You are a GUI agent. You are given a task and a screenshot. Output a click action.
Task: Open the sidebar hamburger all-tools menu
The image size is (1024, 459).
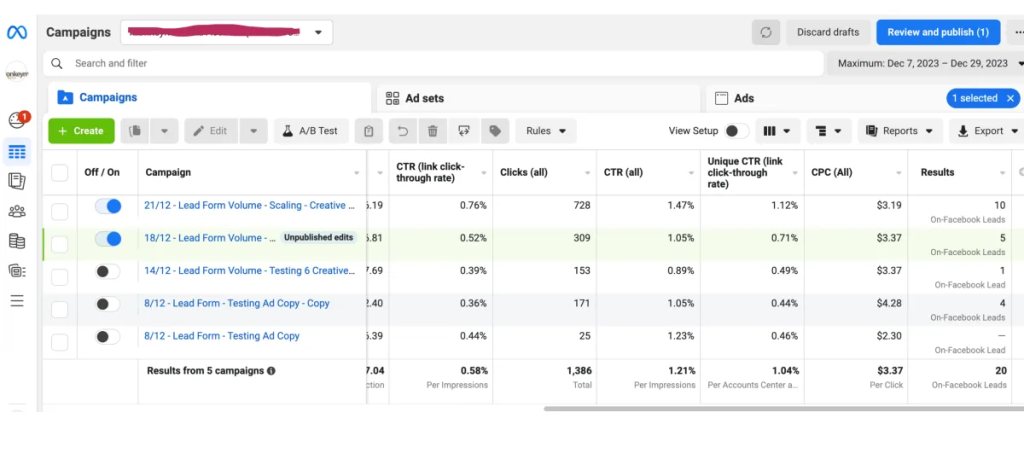click(x=17, y=300)
